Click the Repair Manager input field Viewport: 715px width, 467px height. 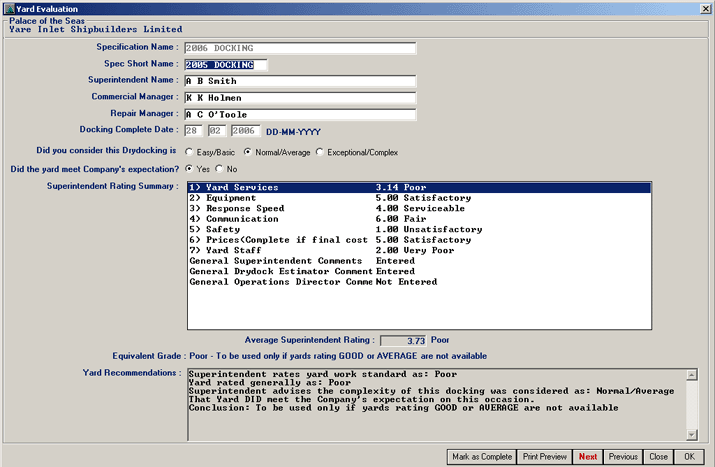click(x=299, y=114)
